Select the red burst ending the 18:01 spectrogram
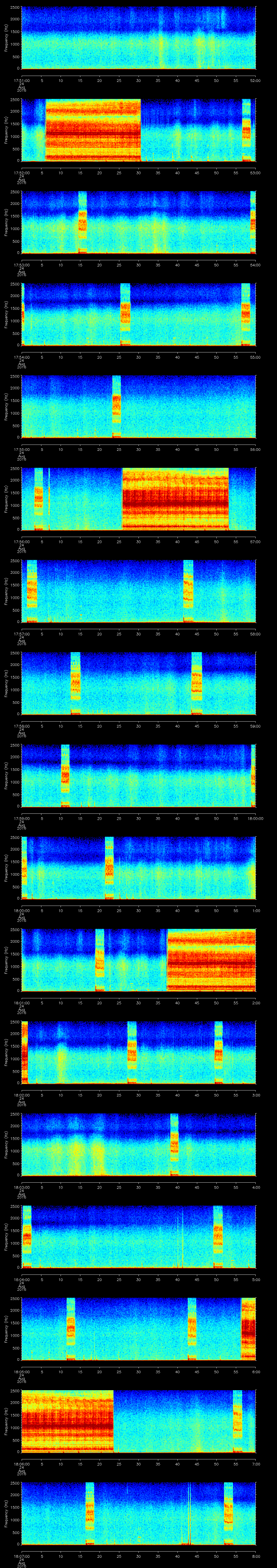Viewport: 277px width, 1568px height. point(211,960)
